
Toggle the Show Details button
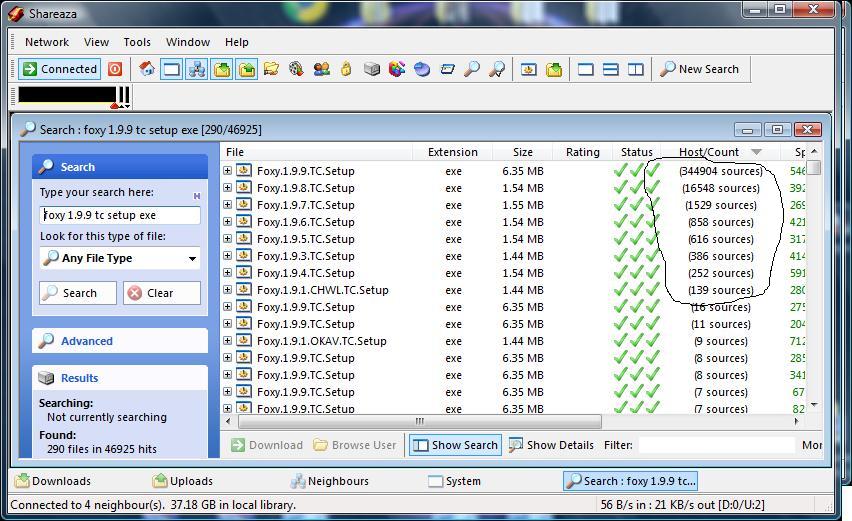(x=551, y=445)
